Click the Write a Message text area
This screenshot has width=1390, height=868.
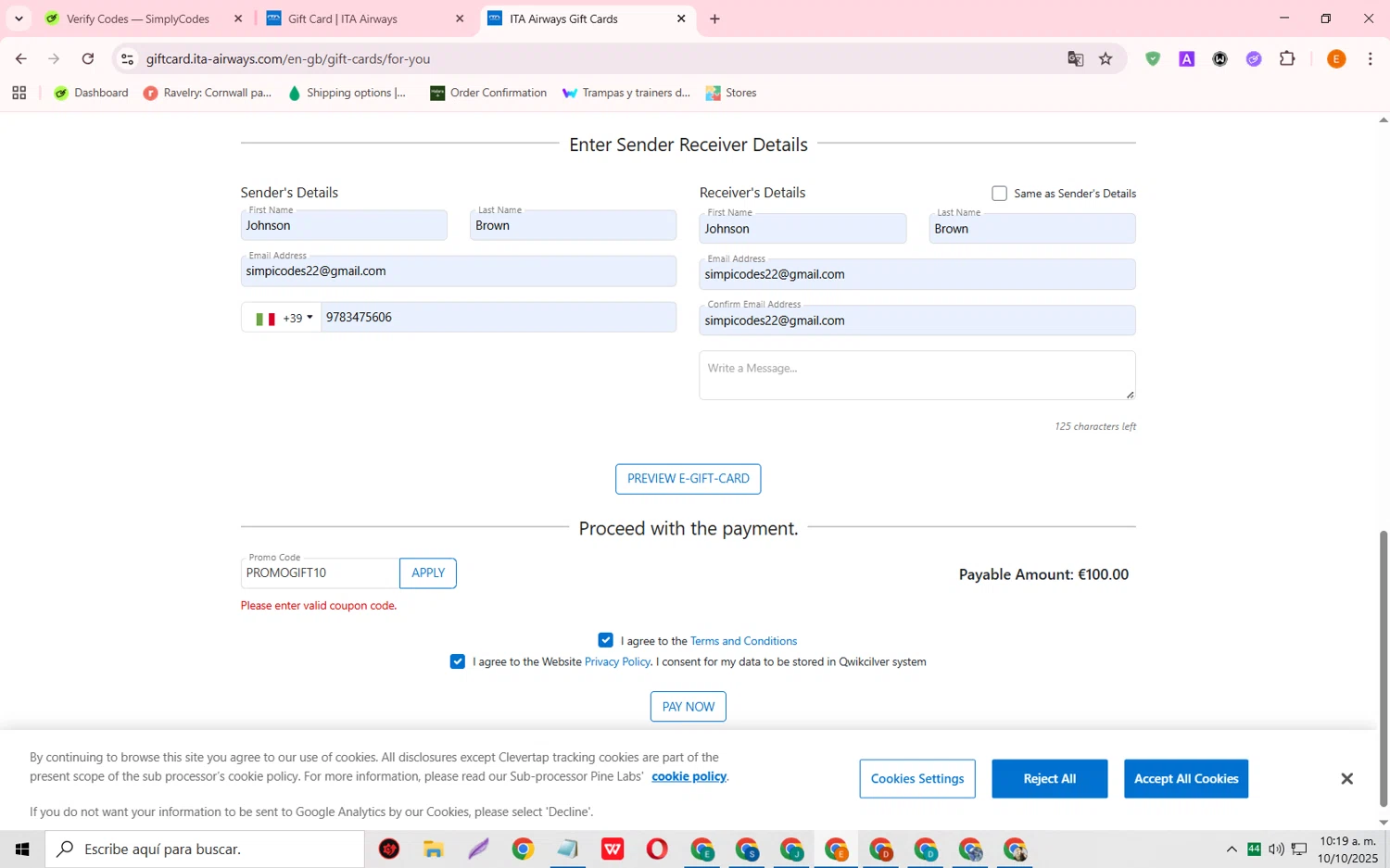tap(917, 375)
